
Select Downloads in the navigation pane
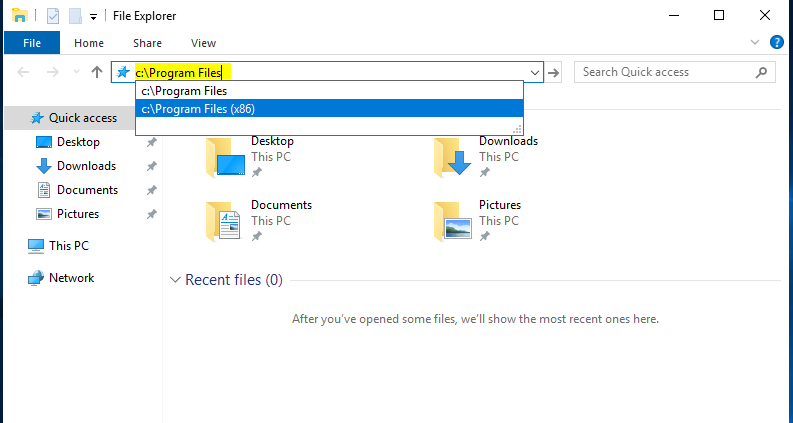[86, 166]
